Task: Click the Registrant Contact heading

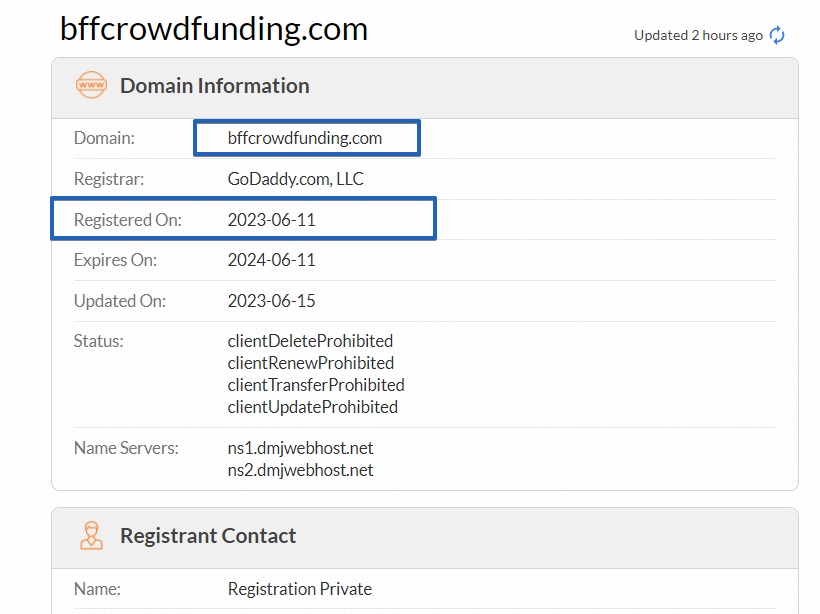Action: click(208, 536)
